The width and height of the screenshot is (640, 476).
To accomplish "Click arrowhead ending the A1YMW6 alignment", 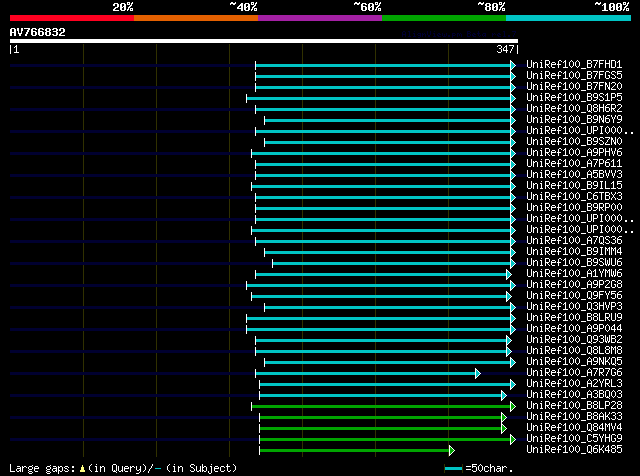I will (x=509, y=274).
